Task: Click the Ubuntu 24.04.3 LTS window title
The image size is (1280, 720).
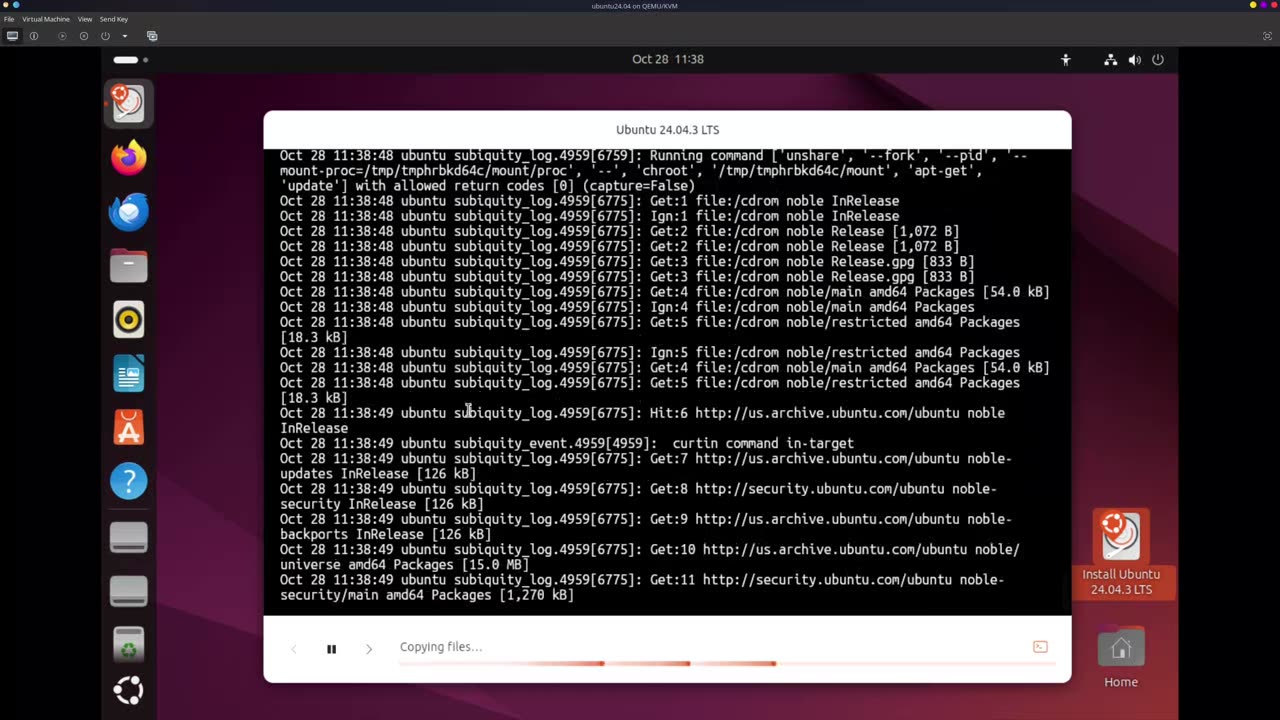Action: [667, 130]
